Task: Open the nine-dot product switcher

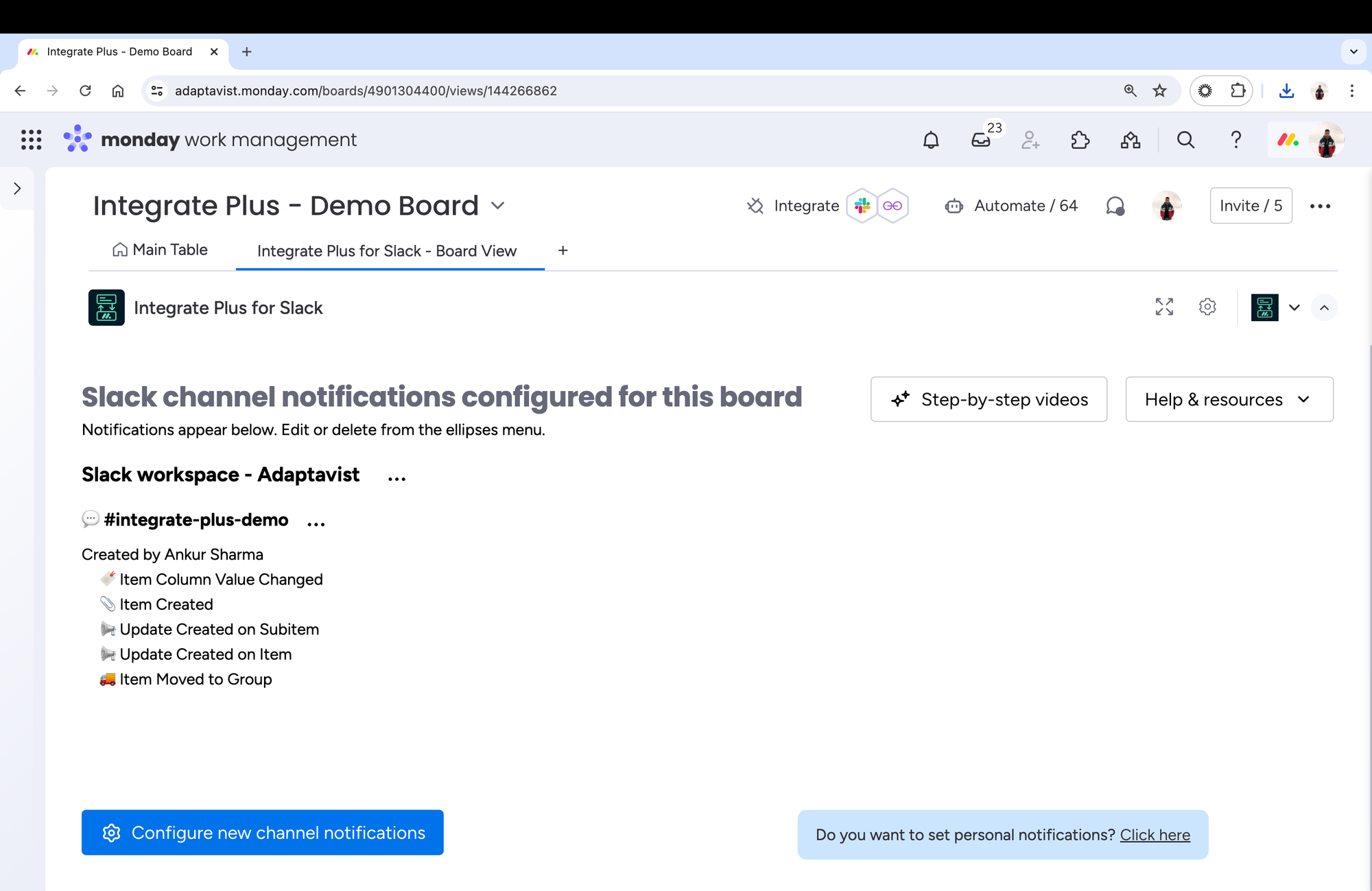Action: click(x=31, y=140)
